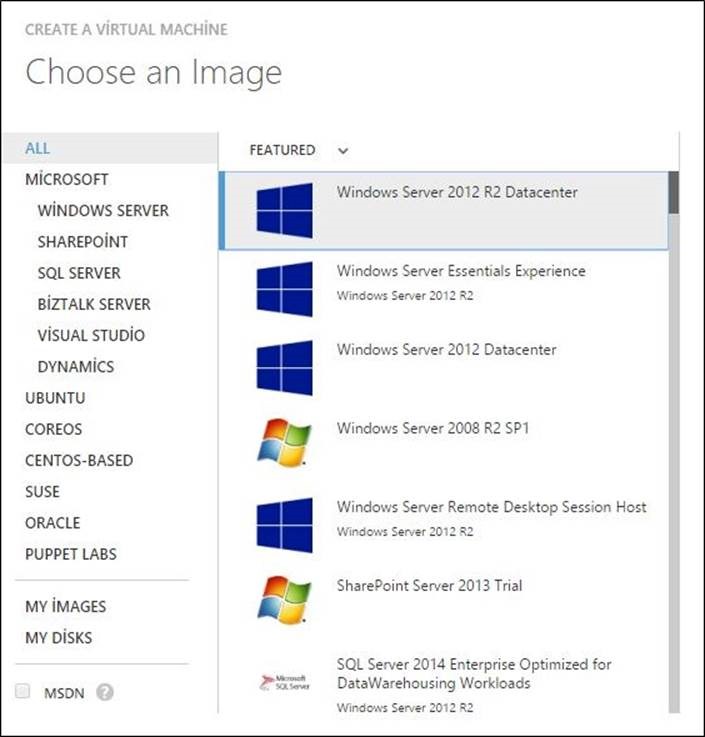Show SUSE images
The height and width of the screenshot is (737, 705).
[42, 492]
